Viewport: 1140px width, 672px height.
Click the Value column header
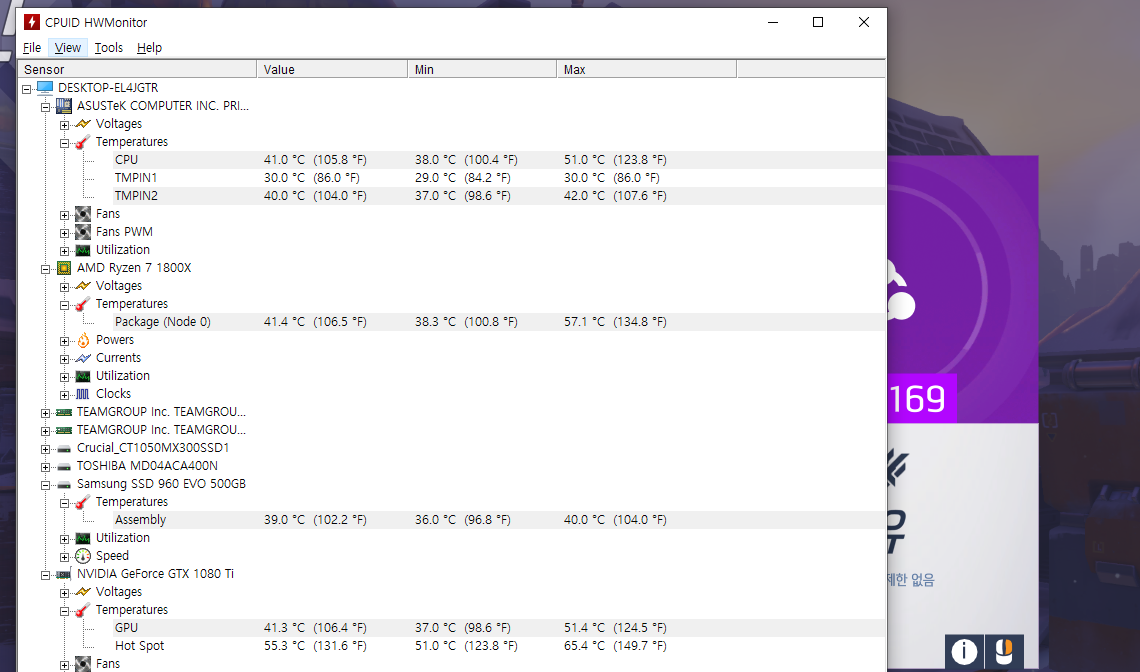[x=332, y=70]
